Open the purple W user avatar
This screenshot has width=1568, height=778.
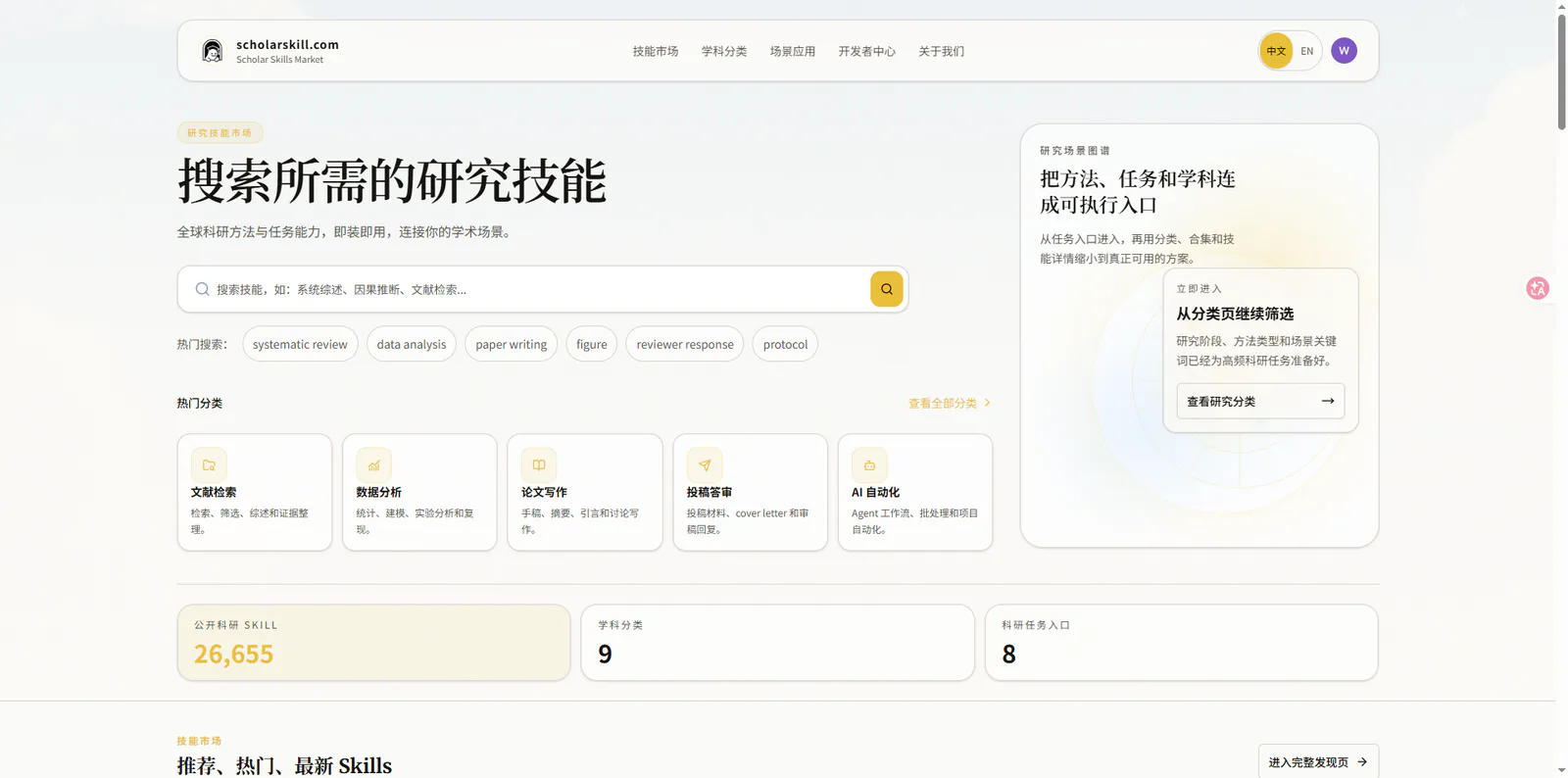point(1344,51)
